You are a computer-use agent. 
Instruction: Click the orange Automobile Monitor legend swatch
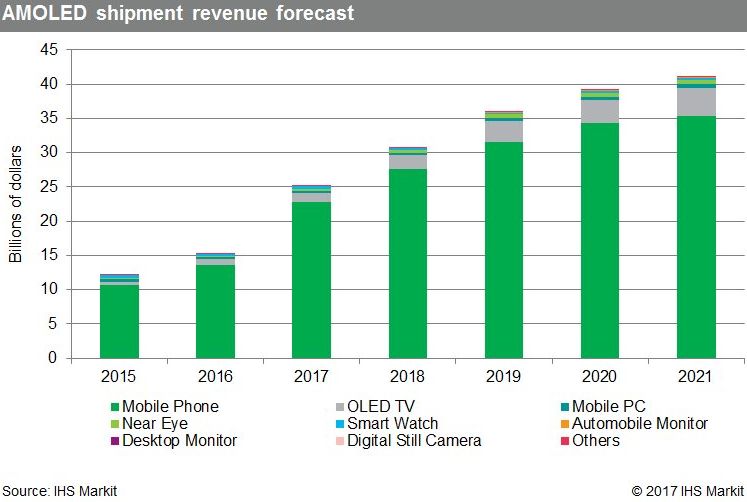pyautogui.click(x=566, y=425)
